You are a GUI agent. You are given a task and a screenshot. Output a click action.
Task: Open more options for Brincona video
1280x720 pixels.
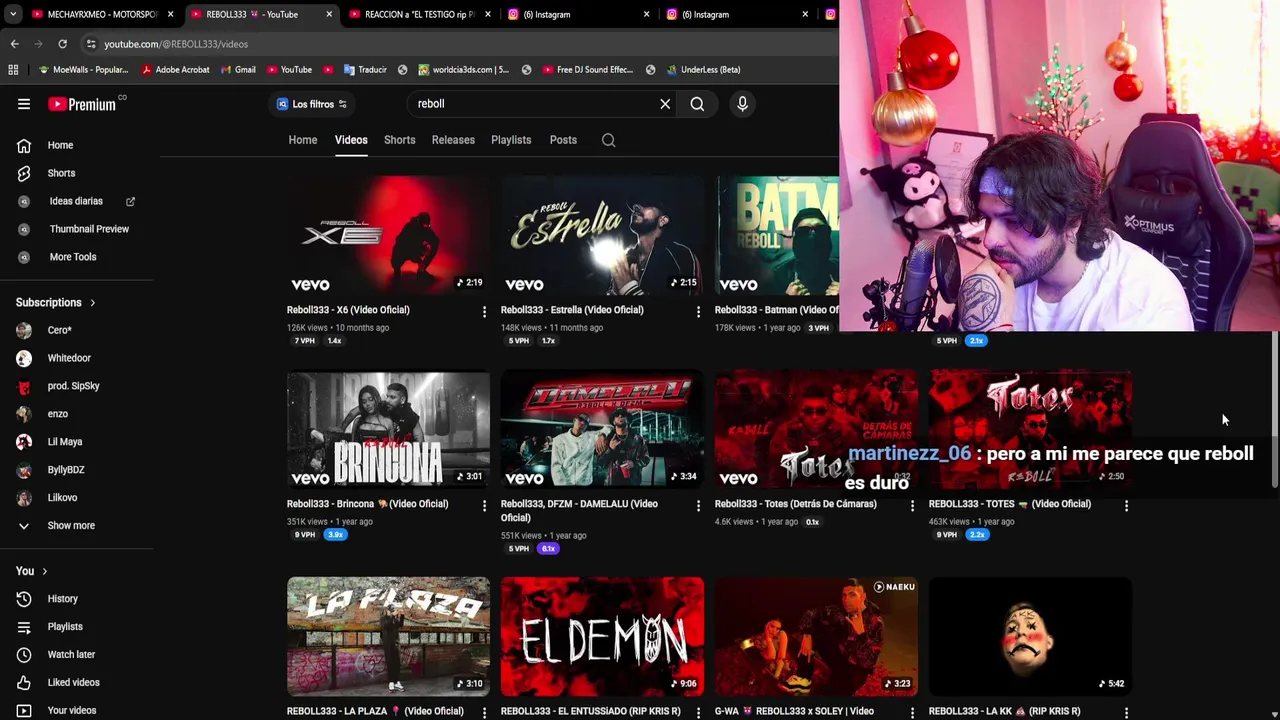tap(484, 506)
